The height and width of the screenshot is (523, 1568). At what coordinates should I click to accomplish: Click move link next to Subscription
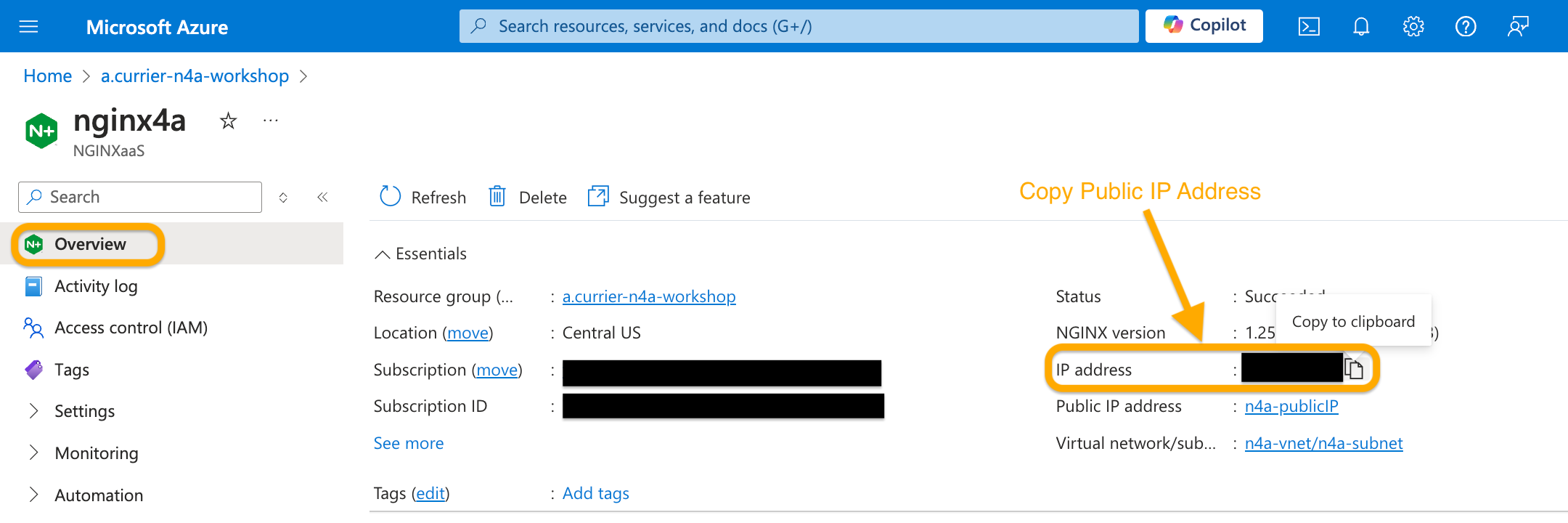497,370
